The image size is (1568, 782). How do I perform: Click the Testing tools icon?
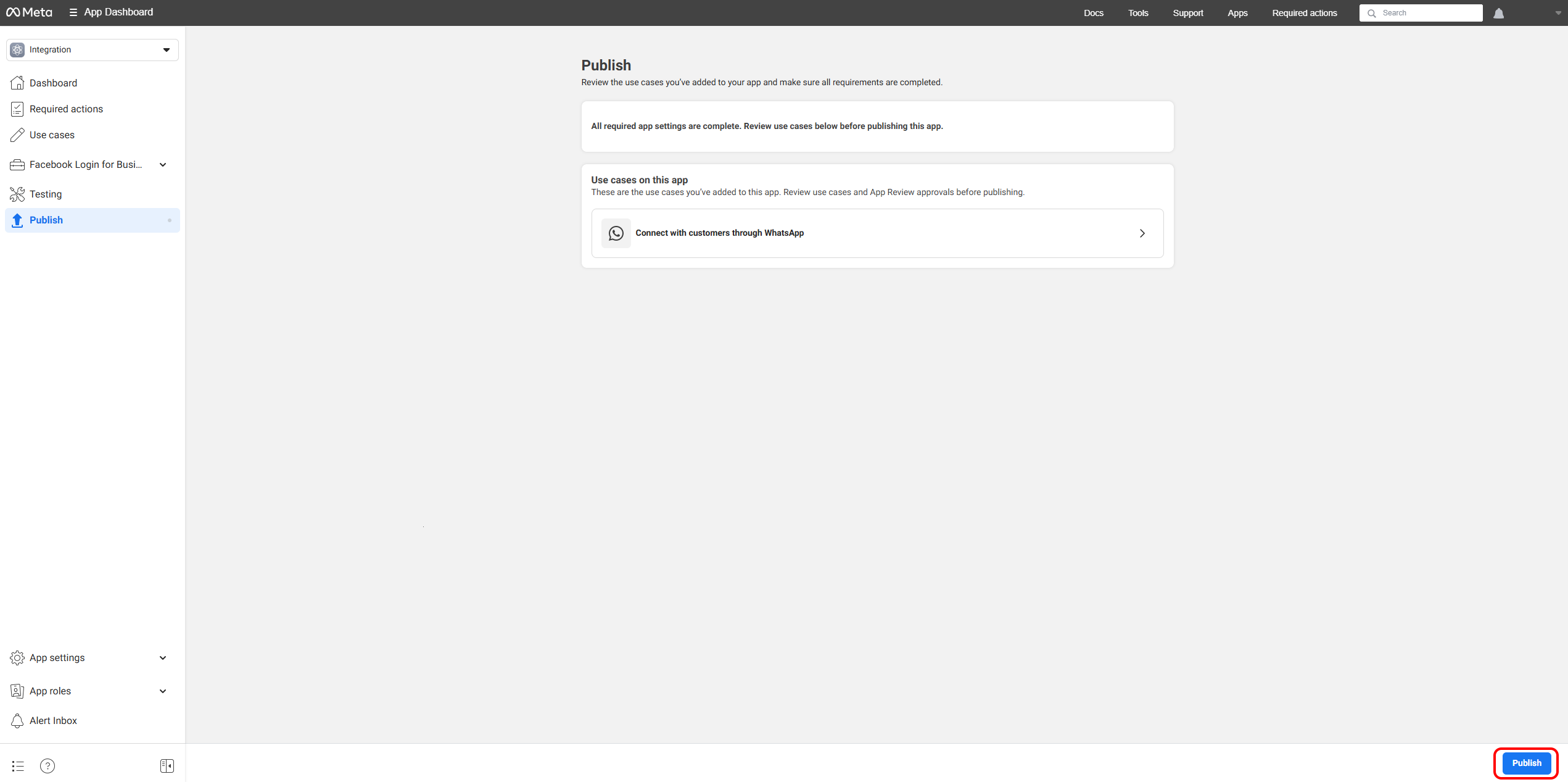coord(17,194)
